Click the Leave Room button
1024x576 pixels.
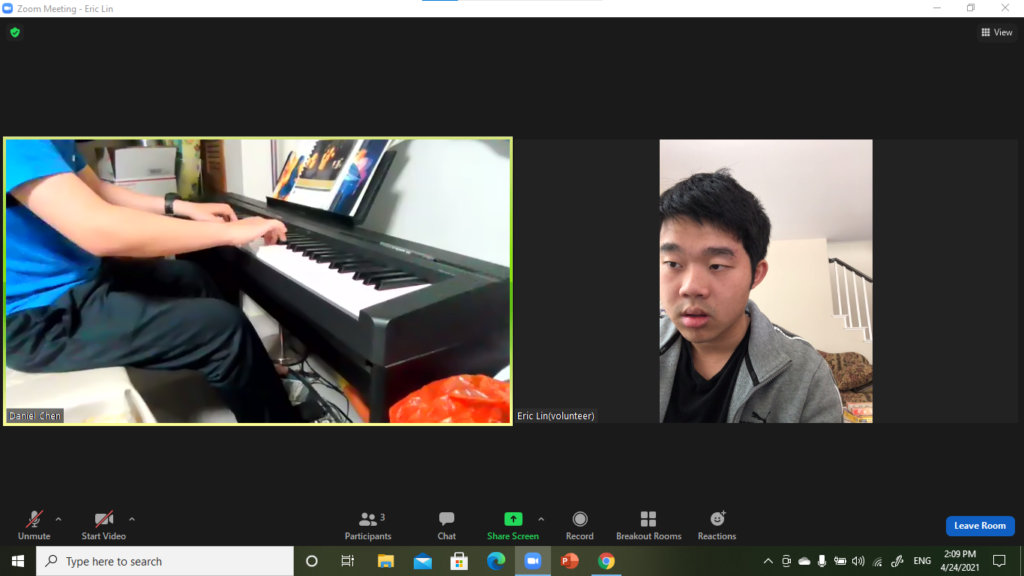[980, 526]
